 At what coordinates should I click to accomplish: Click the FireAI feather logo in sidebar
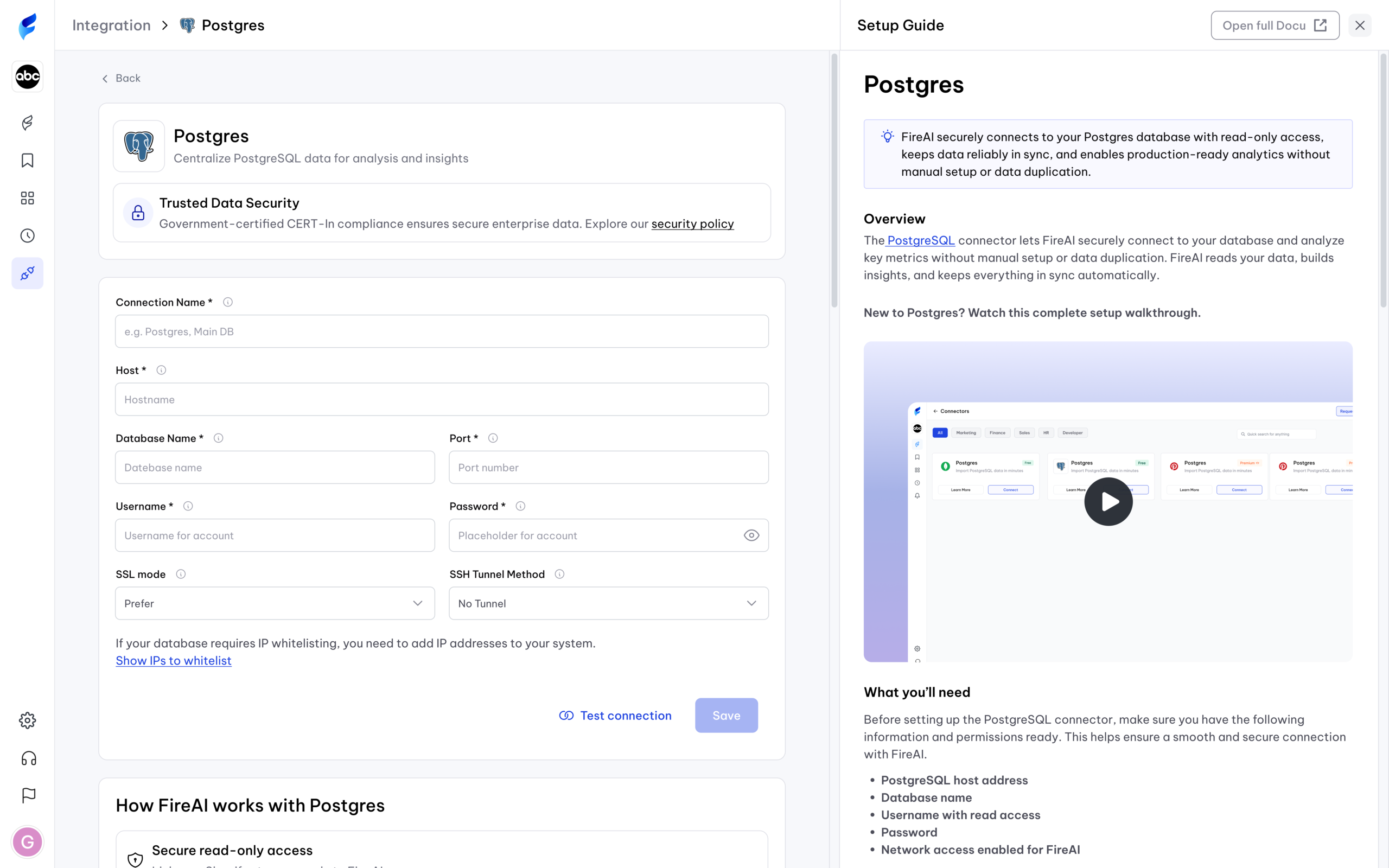[x=27, y=122]
